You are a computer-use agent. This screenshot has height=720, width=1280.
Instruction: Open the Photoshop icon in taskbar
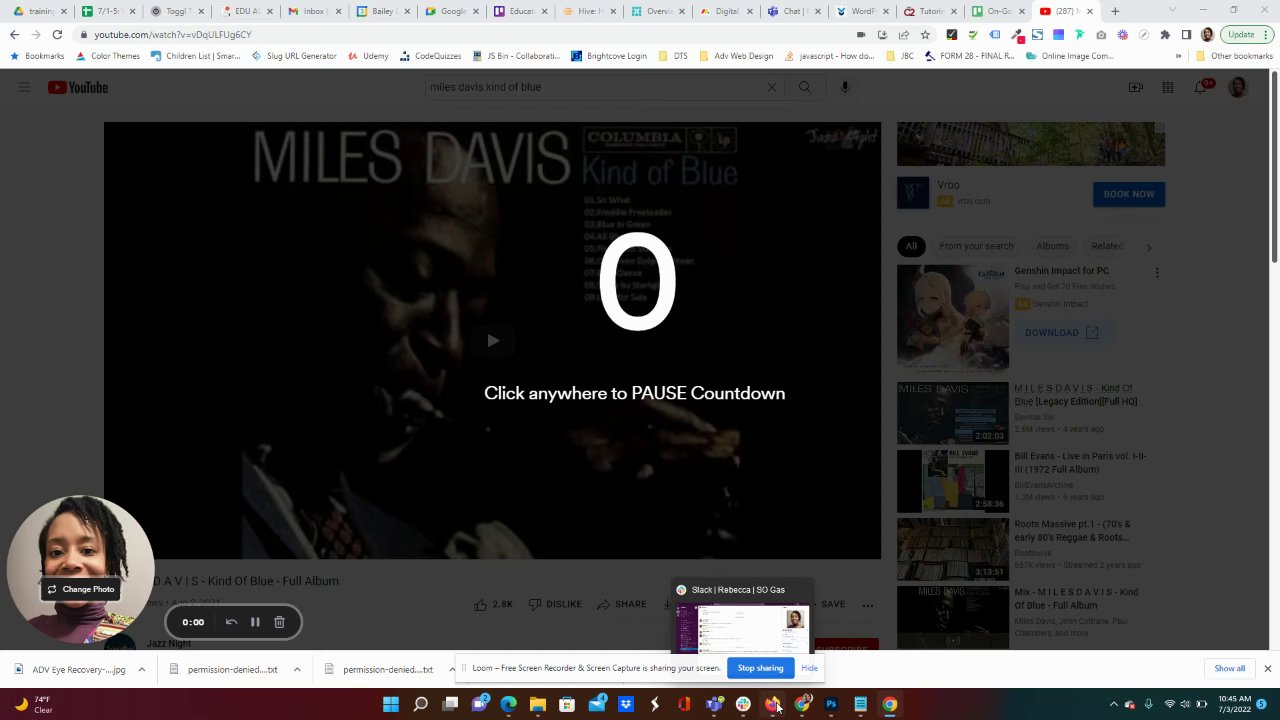tap(831, 704)
